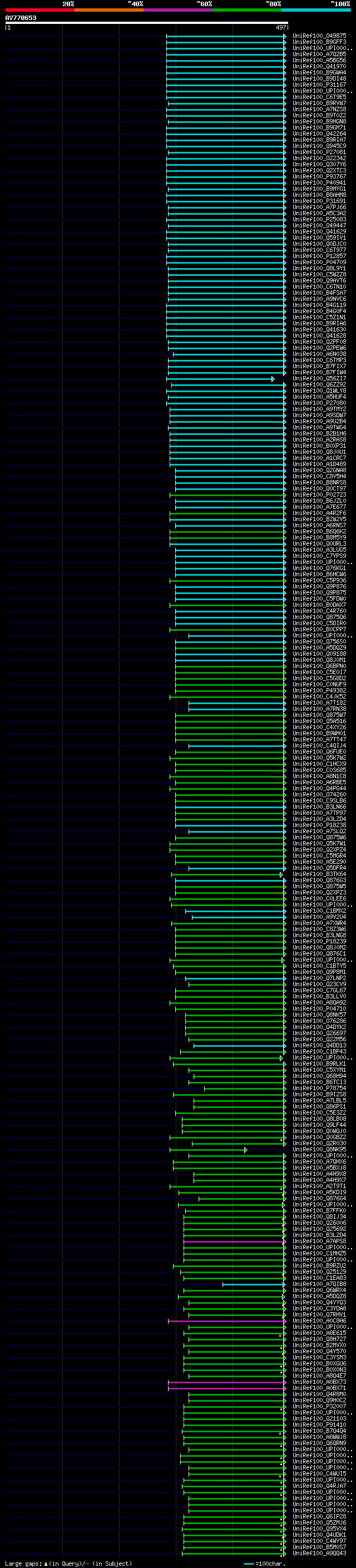The image size is (356, 1568).
Task: Select hit label UniRef100_A7RN38
Action: [319, 709]
